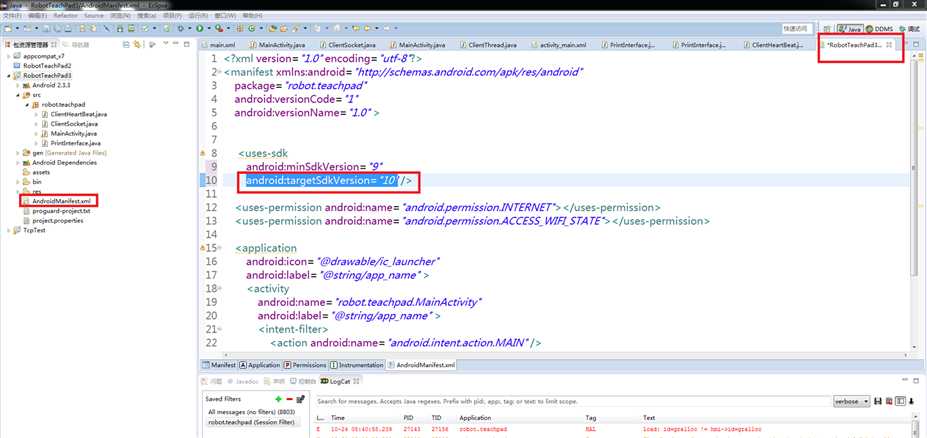Select RobotTeachPad2 project in explorer
Viewport: 927px width, 438px height.
(43, 66)
